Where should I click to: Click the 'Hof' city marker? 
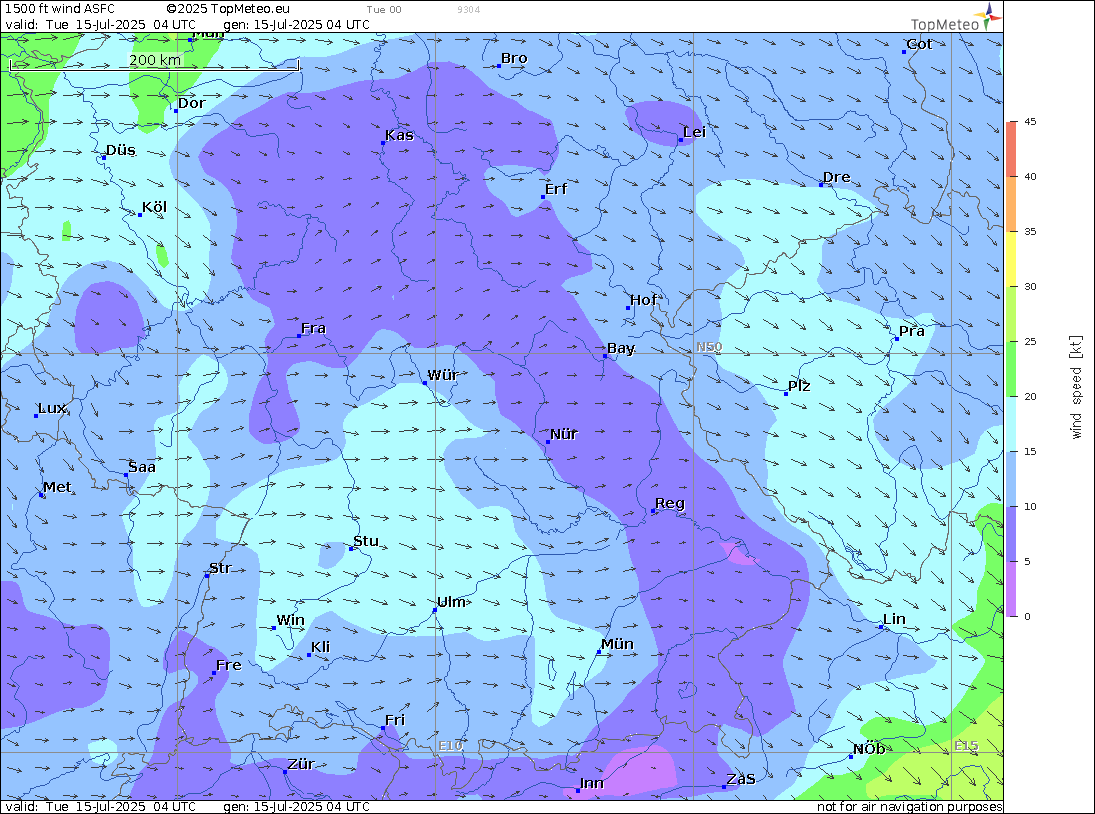point(628,308)
